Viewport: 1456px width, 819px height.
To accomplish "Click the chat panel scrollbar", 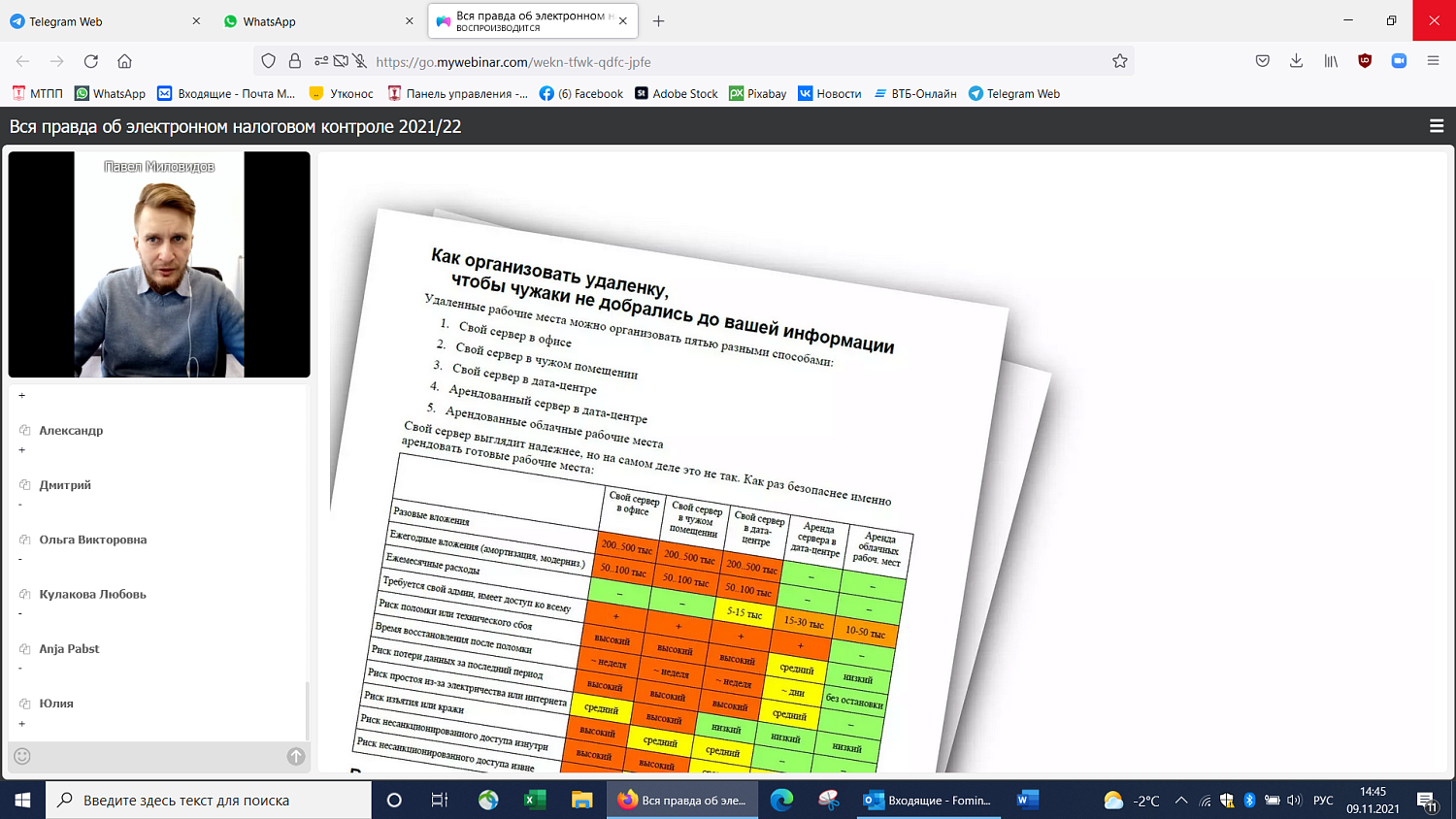I will click(307, 710).
